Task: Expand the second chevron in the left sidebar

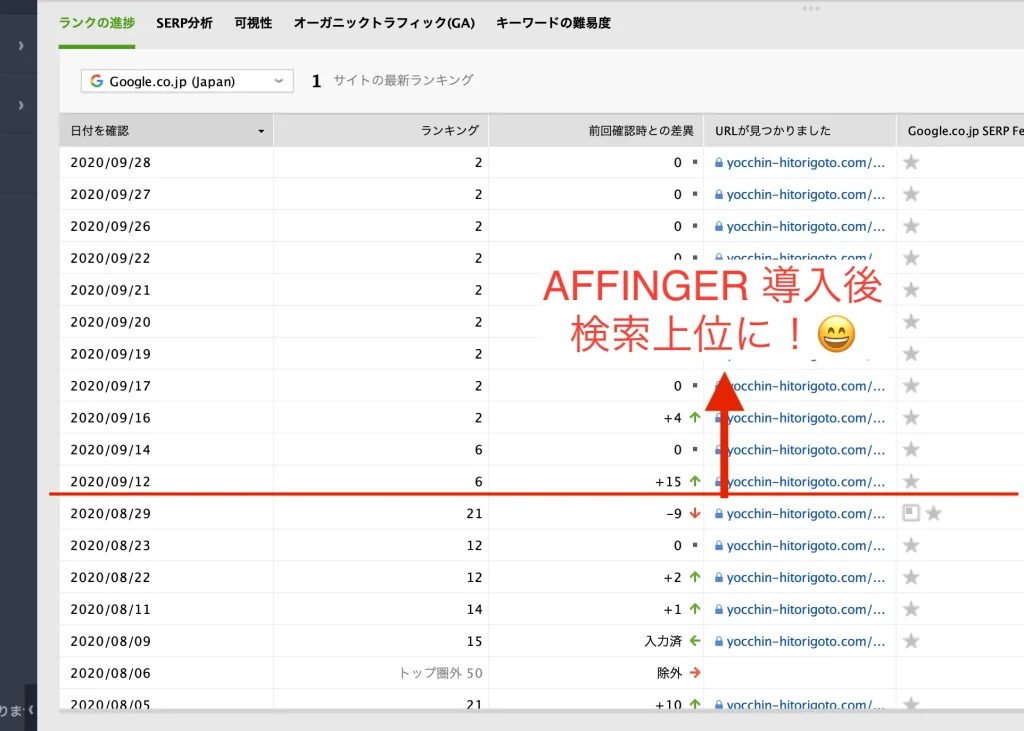Action: tap(21, 105)
